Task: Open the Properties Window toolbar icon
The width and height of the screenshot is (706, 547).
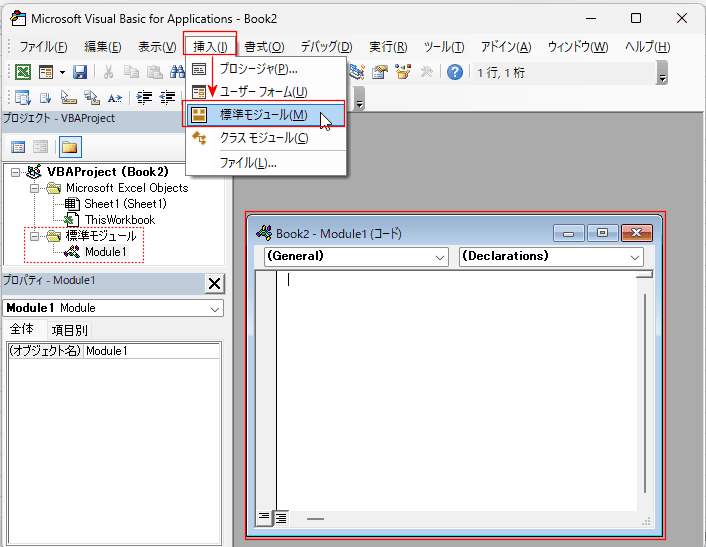Action: tap(380, 72)
